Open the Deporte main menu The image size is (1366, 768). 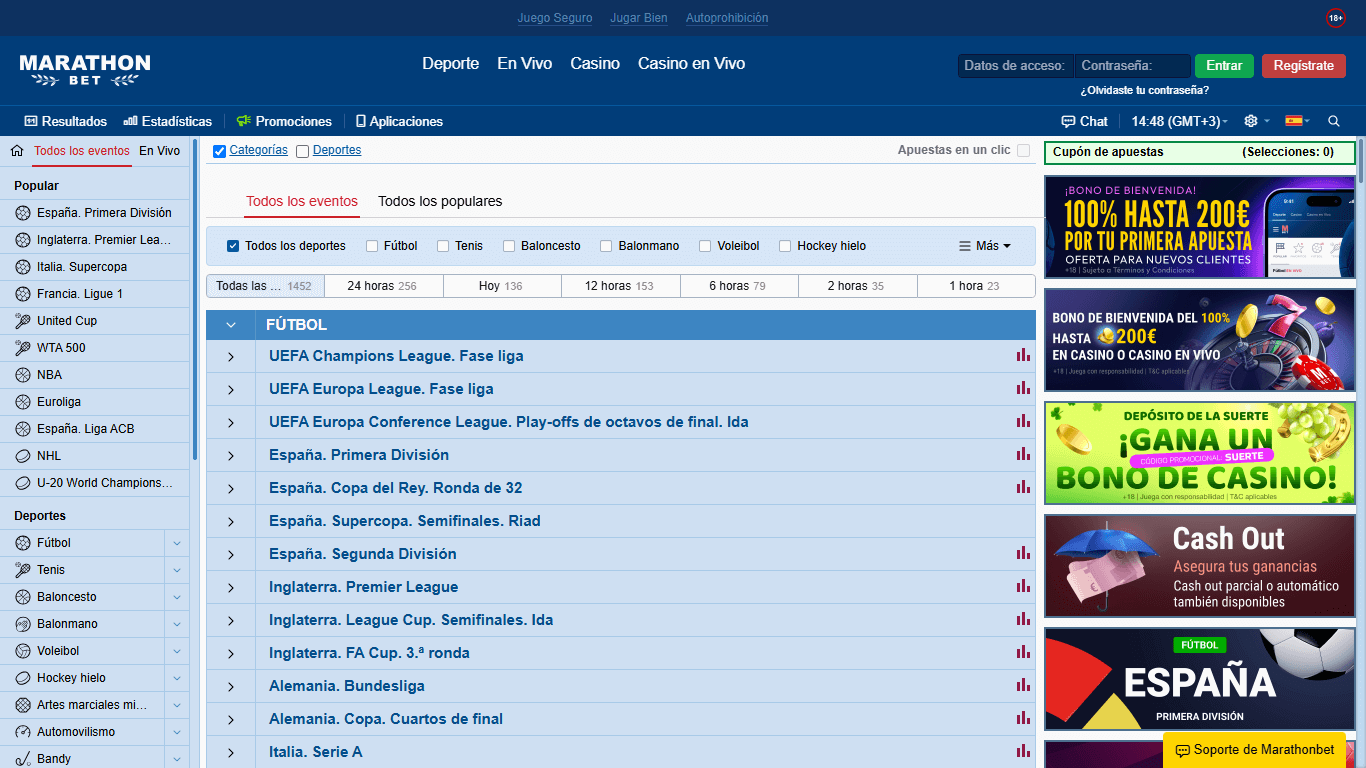click(x=450, y=63)
